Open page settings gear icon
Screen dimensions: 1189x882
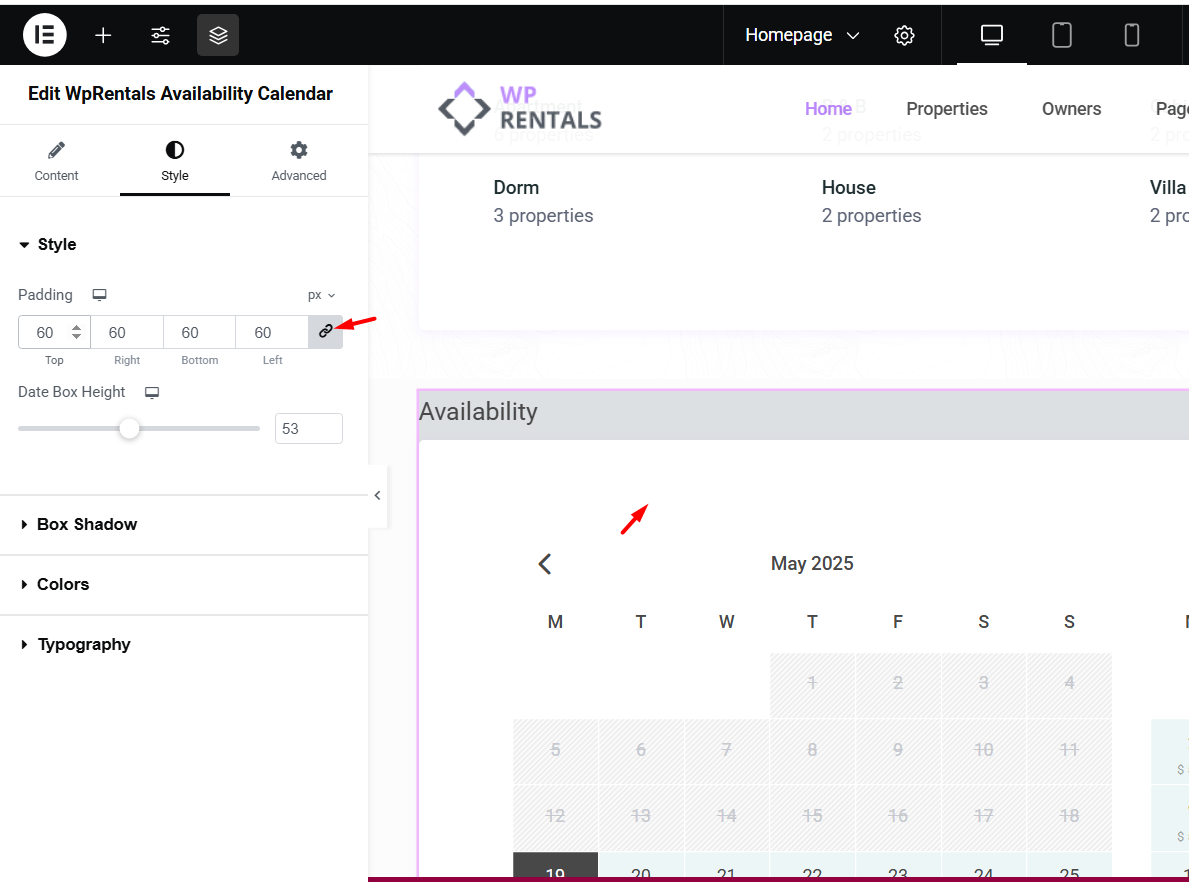tap(904, 35)
